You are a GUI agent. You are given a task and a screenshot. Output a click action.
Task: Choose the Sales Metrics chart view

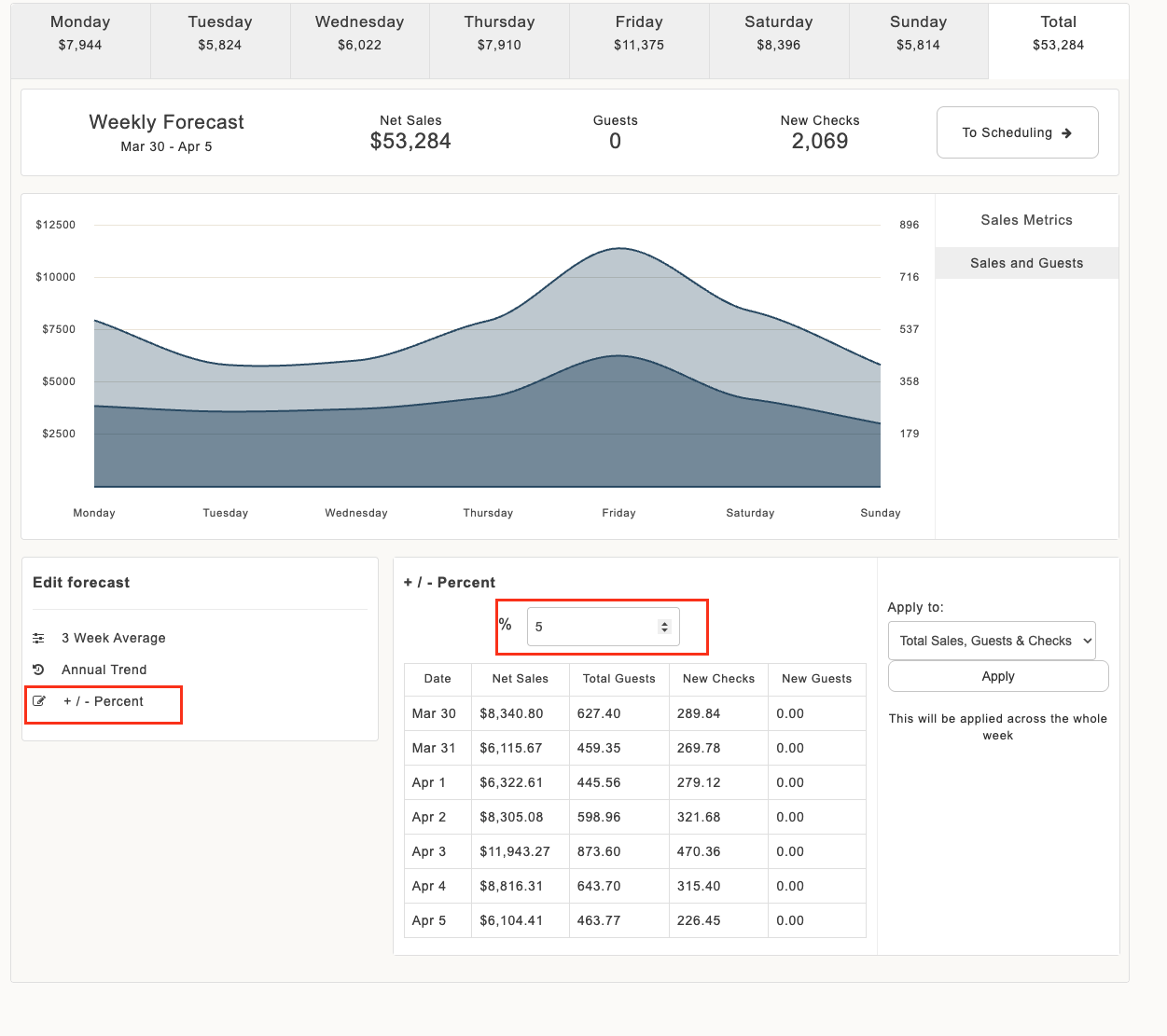click(1026, 220)
